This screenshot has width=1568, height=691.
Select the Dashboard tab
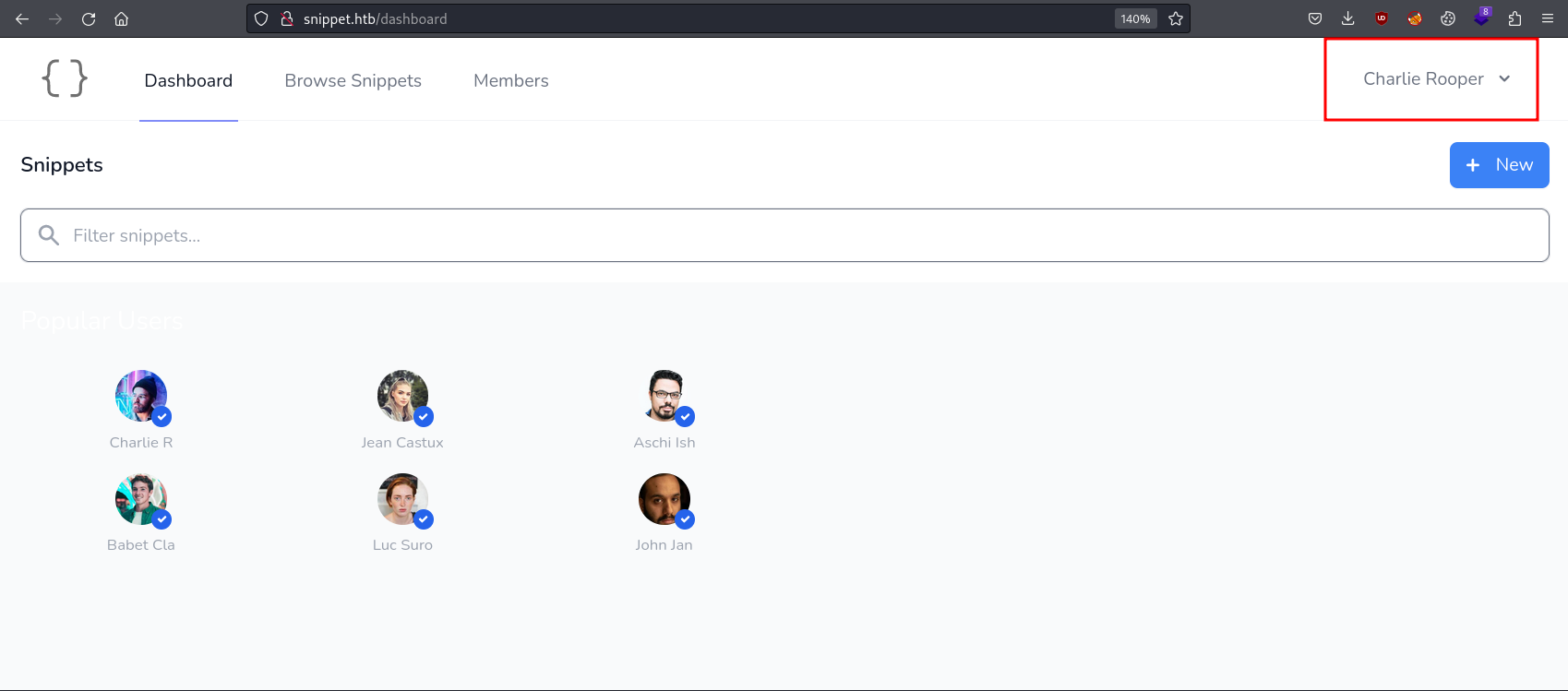(x=188, y=80)
